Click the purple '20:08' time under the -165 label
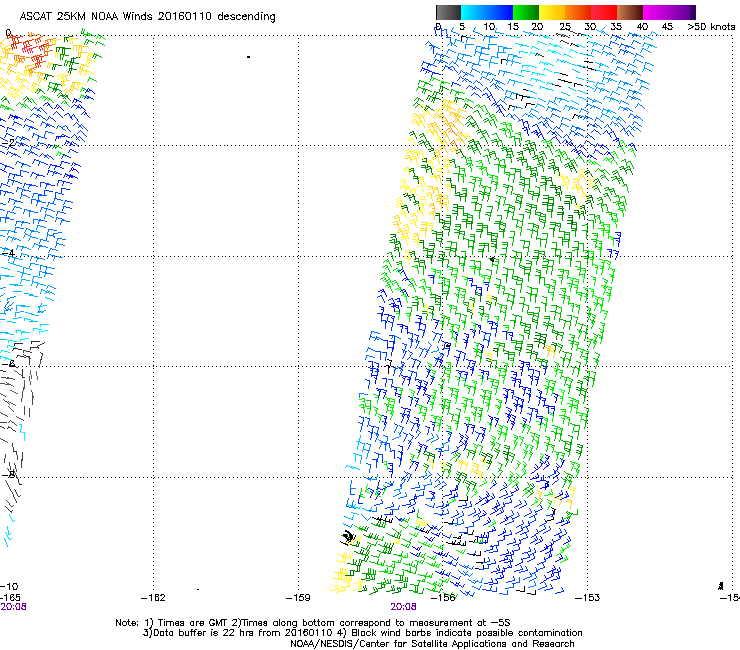This screenshot has width=740, height=650. [13, 607]
